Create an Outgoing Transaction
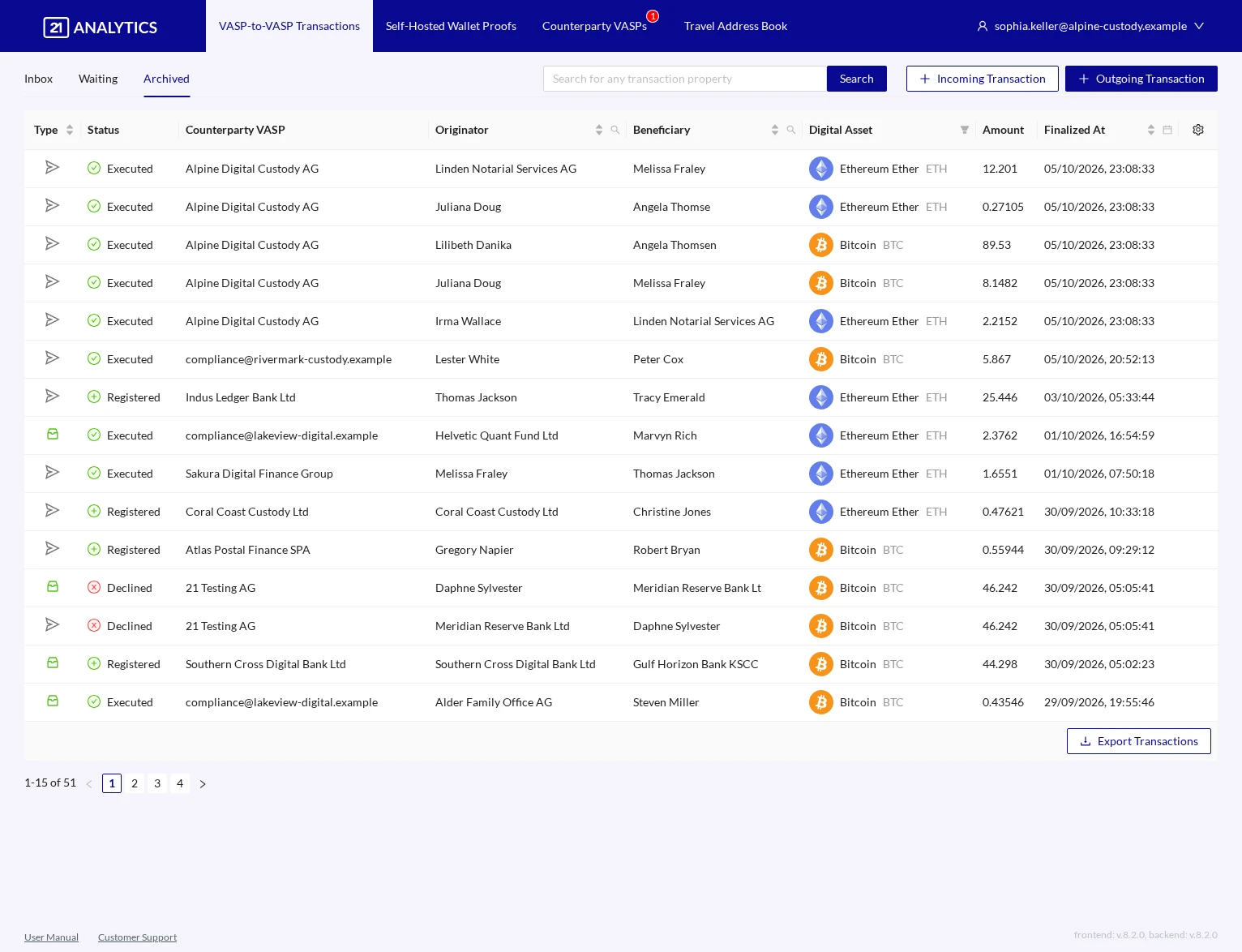 pyautogui.click(x=1141, y=79)
